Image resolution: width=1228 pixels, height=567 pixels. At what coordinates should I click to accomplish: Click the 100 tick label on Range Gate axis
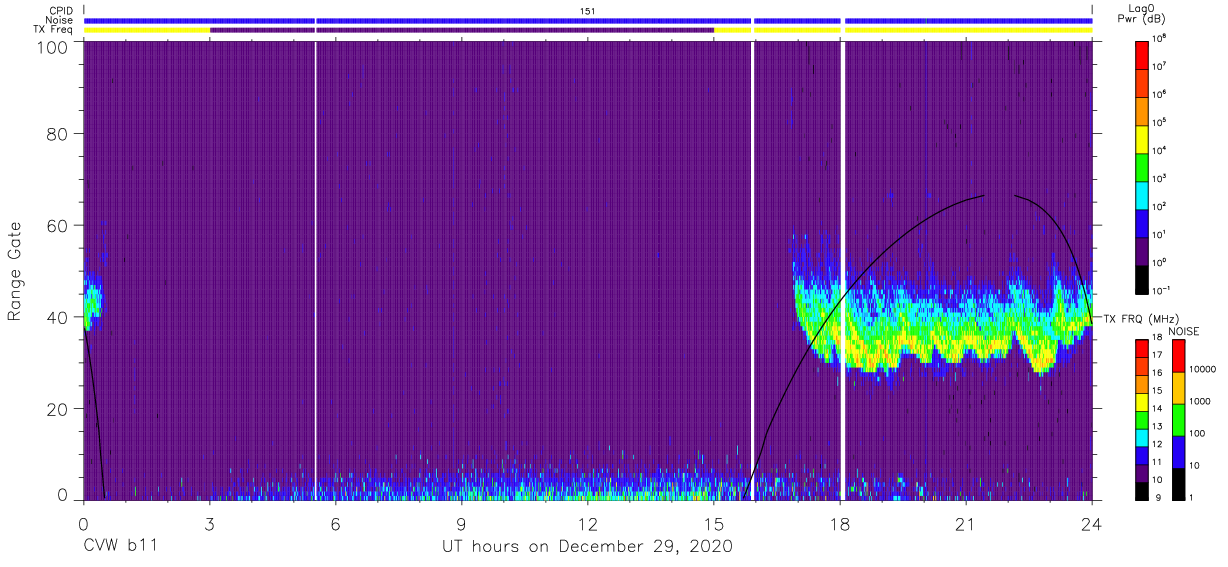click(x=53, y=46)
